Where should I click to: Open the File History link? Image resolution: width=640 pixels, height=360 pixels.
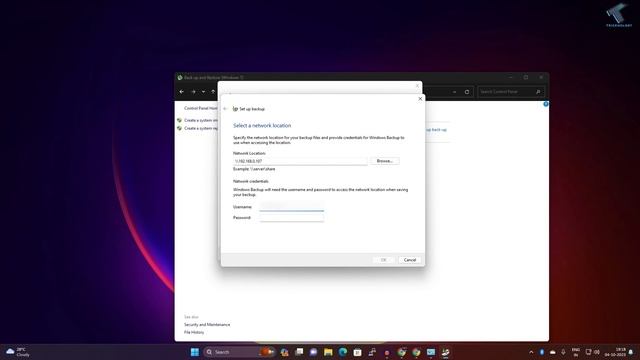pos(194,332)
